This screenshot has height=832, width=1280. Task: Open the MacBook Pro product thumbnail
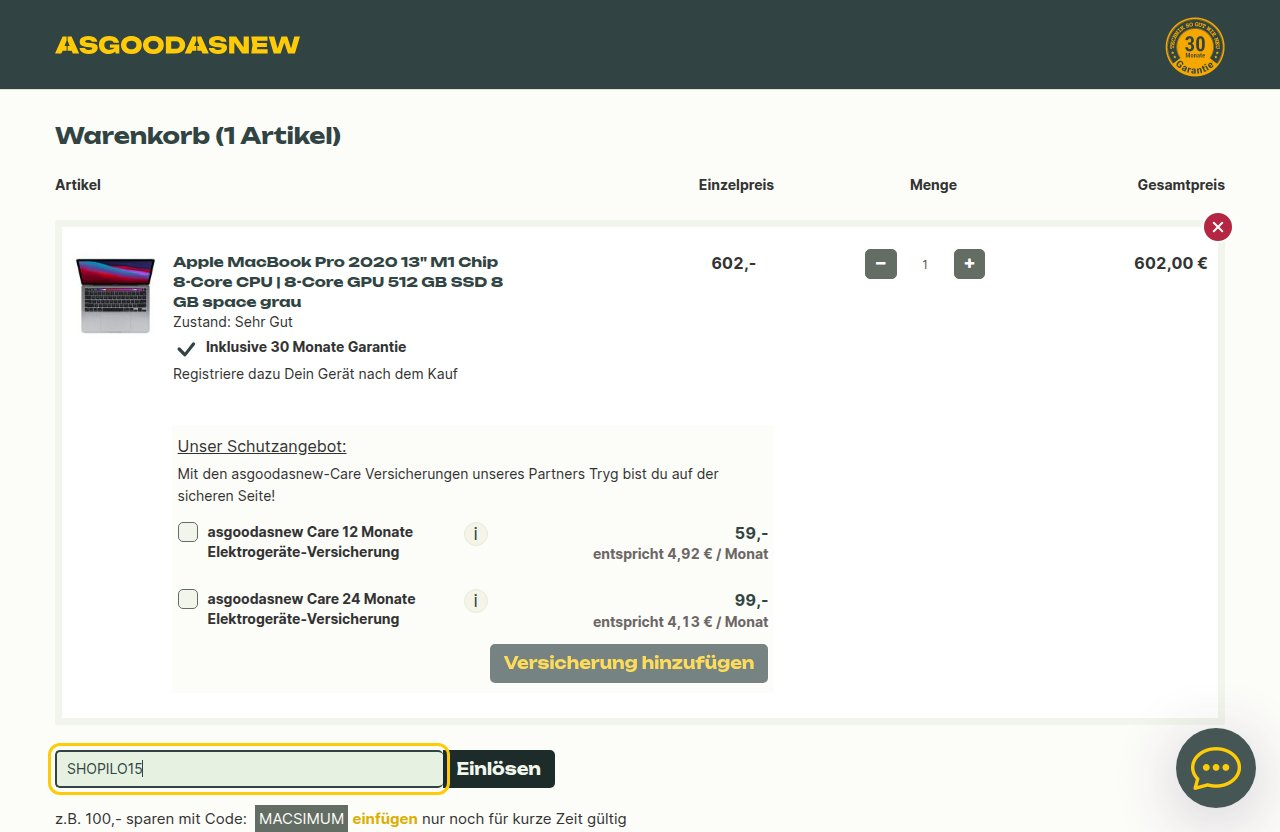coord(115,295)
